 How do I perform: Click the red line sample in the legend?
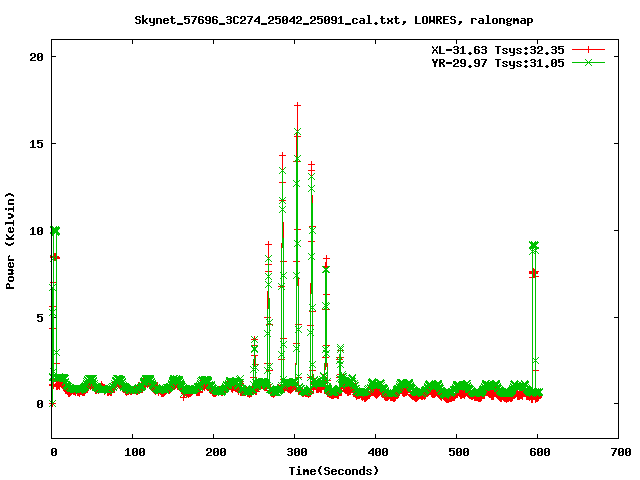[588, 50]
